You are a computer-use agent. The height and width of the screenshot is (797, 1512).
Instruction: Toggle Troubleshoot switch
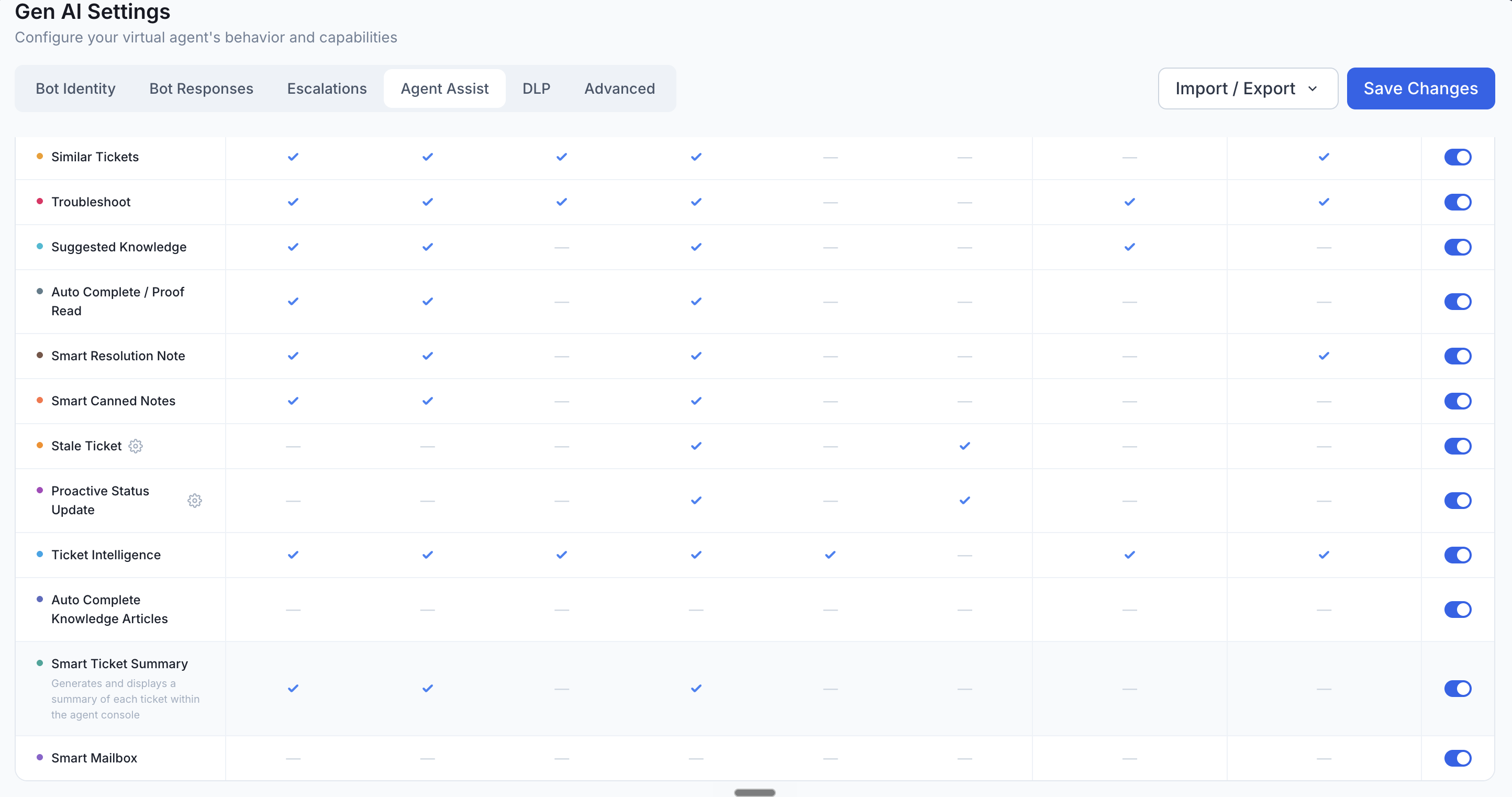[1458, 202]
